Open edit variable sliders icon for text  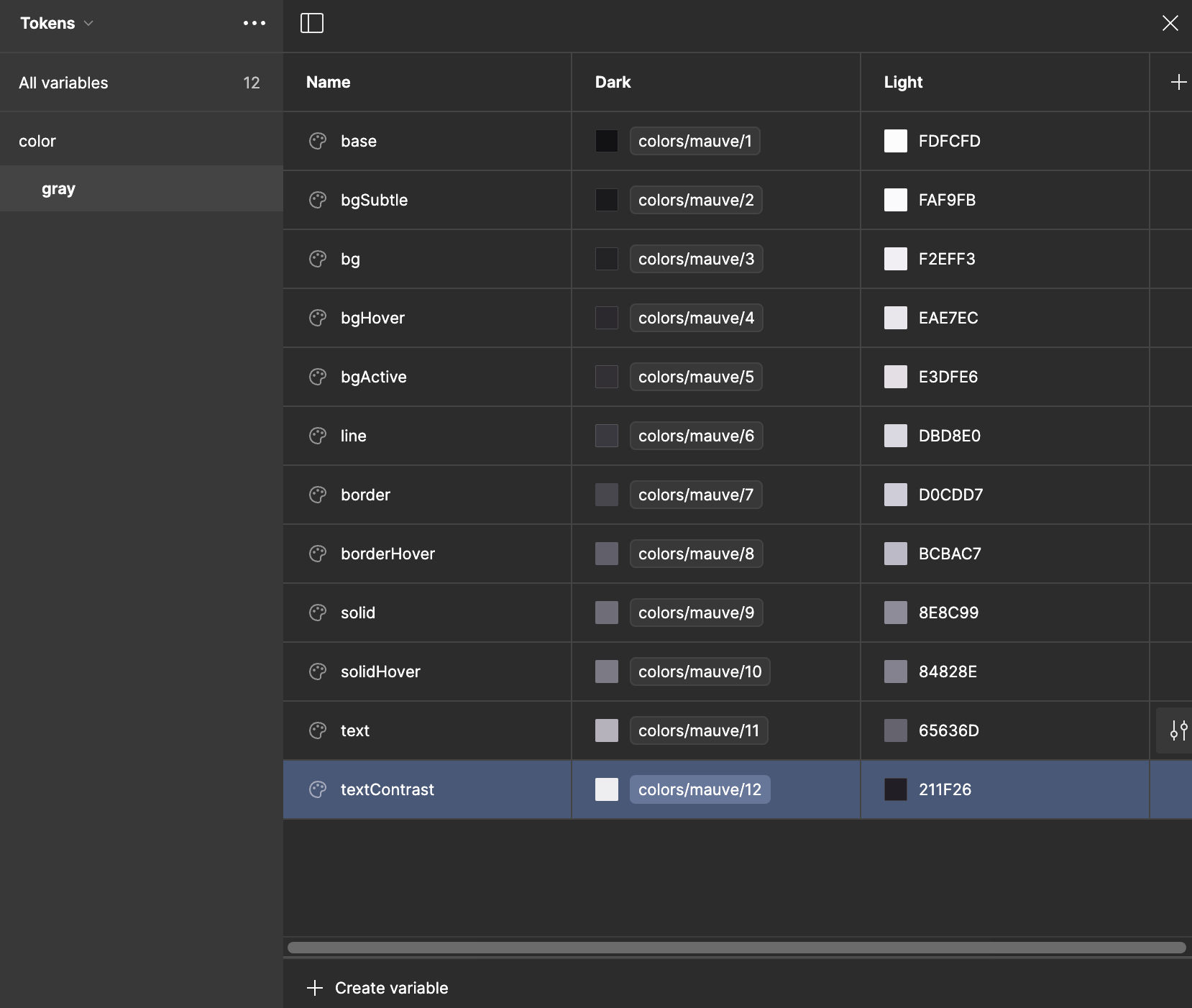(x=1178, y=730)
